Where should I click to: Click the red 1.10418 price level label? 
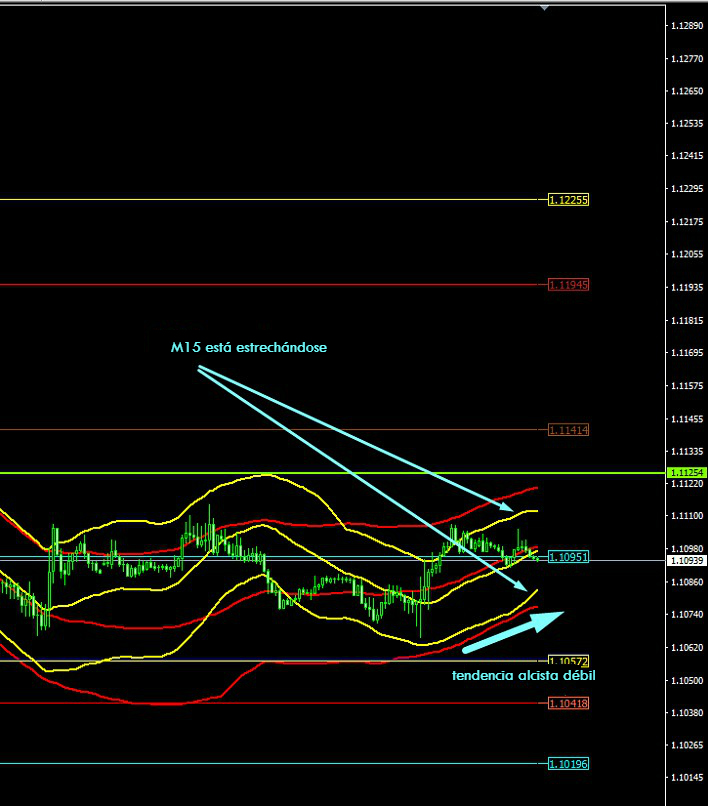click(x=568, y=703)
